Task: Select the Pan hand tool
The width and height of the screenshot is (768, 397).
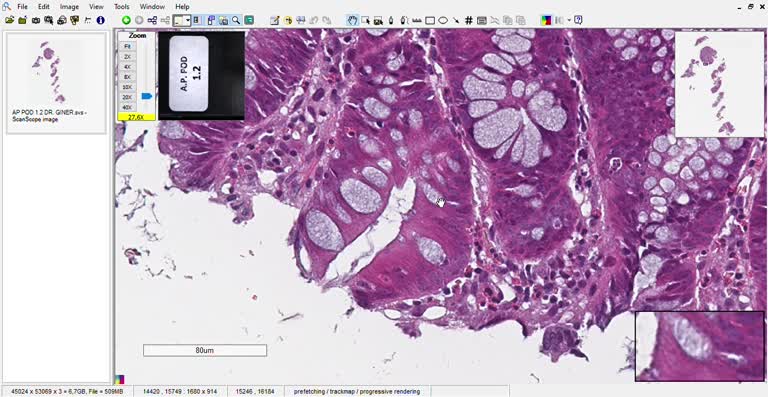Action: click(352, 20)
